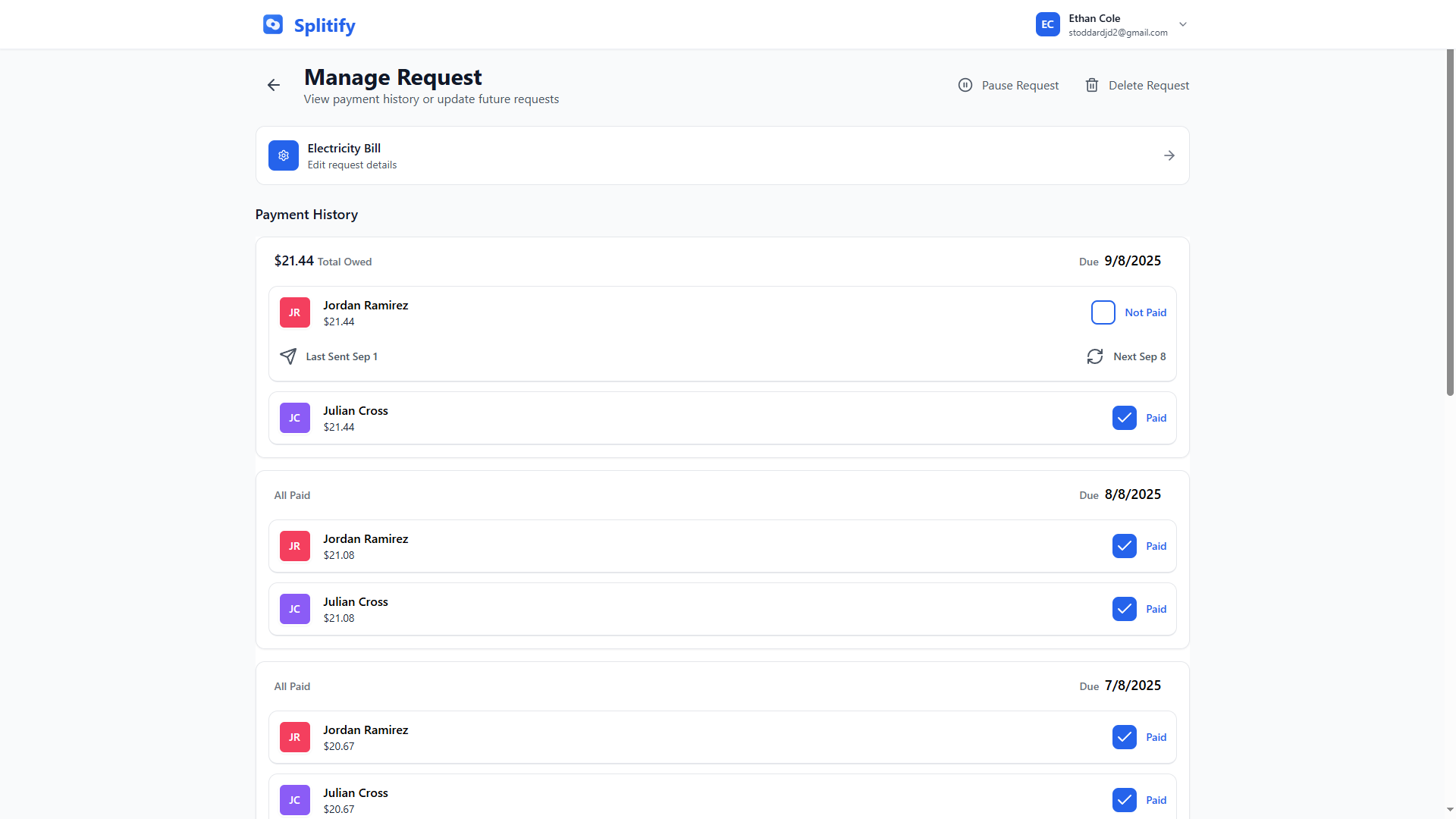Open the Ethan Cole account dropdown chevron

click(x=1182, y=24)
